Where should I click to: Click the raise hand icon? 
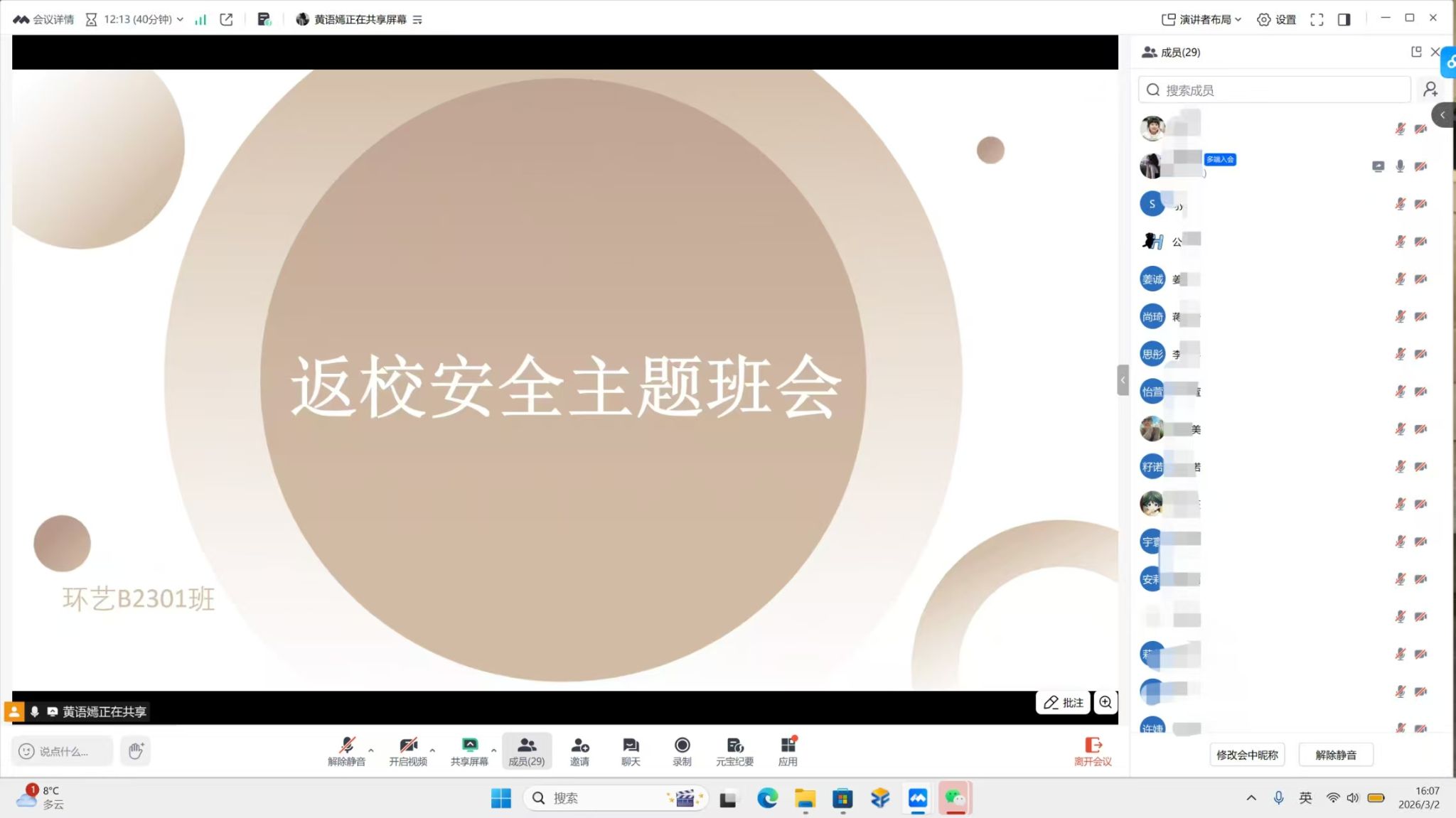coord(136,750)
